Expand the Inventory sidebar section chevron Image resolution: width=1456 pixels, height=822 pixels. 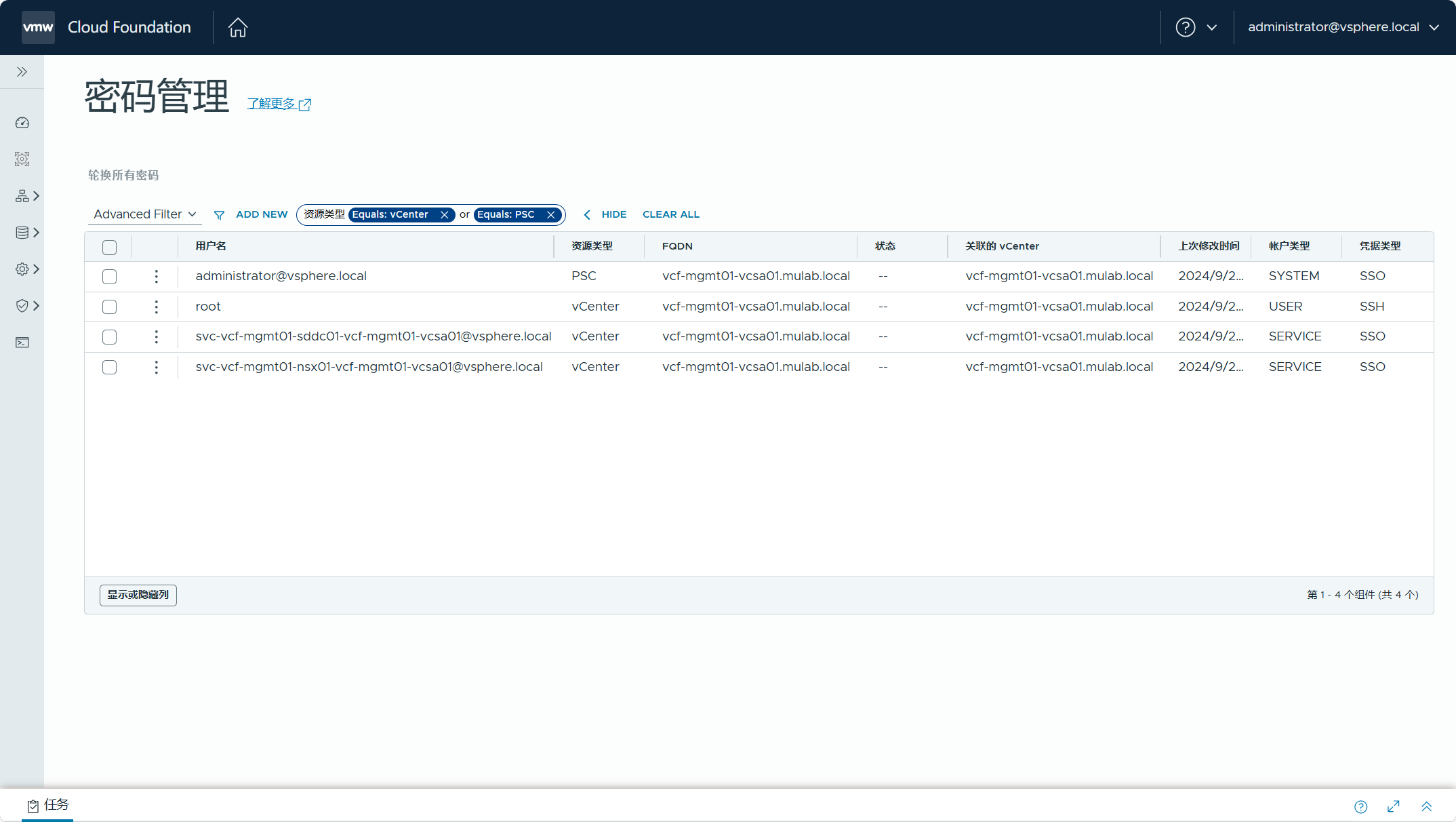point(37,196)
